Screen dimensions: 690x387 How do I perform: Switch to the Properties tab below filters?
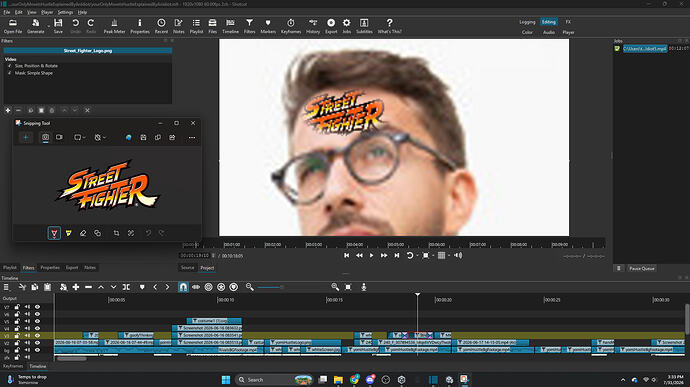pos(50,268)
